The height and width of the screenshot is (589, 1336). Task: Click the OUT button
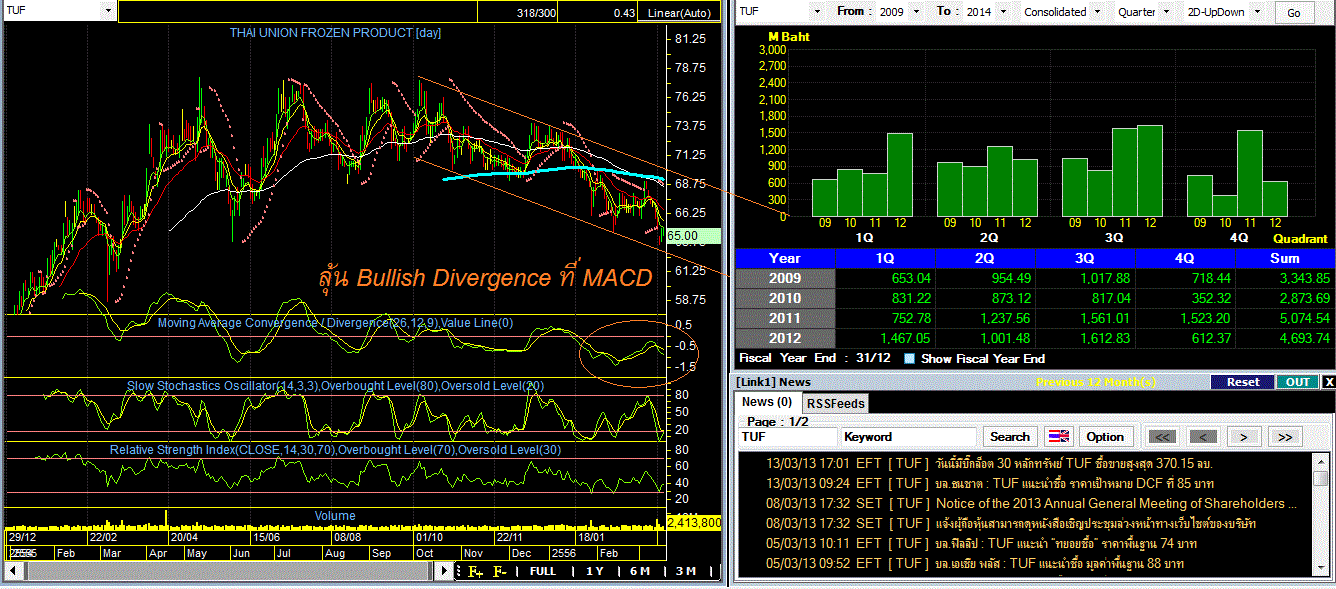click(x=1298, y=382)
